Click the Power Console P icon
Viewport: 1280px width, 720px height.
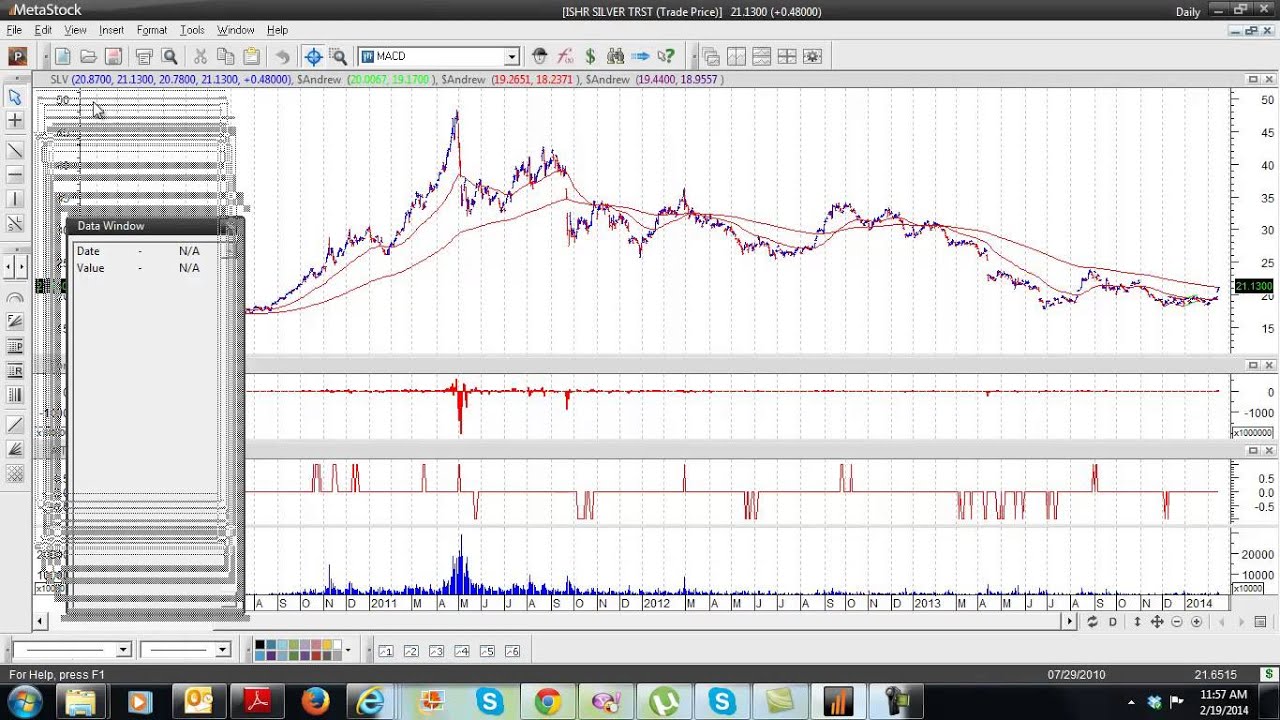17,57
